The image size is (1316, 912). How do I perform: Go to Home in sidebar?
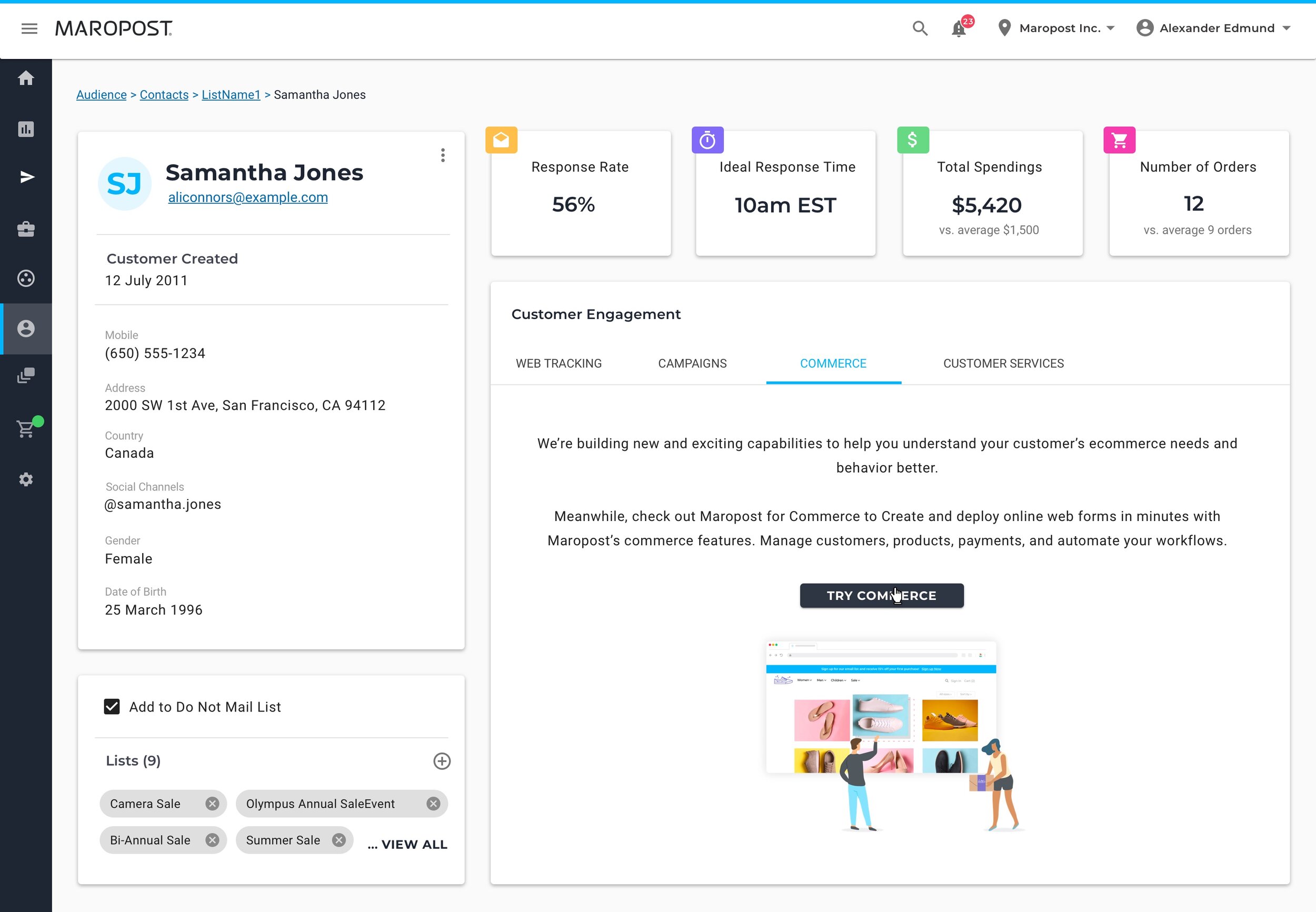[26, 78]
